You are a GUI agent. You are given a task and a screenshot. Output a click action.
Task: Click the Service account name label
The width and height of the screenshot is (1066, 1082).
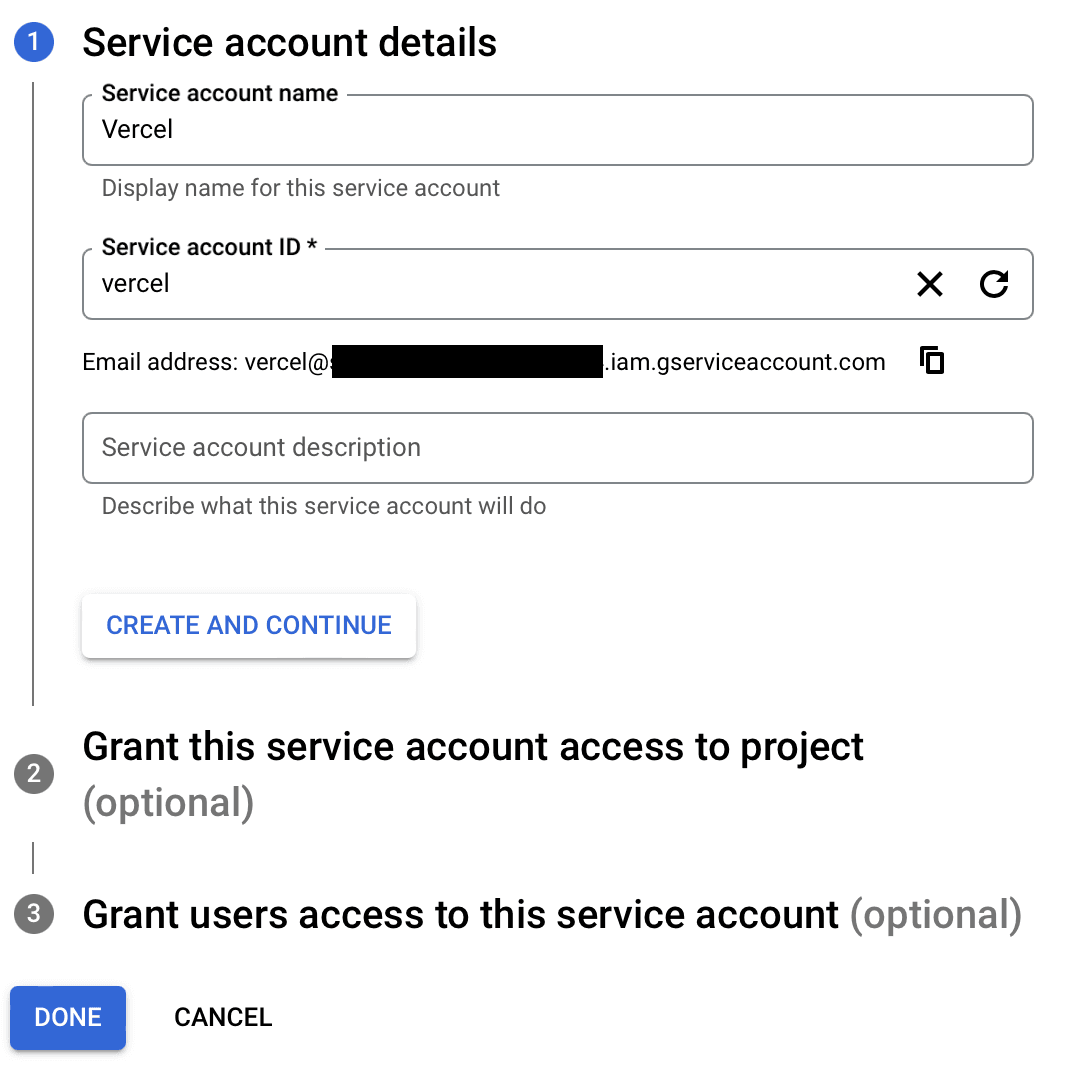point(220,94)
